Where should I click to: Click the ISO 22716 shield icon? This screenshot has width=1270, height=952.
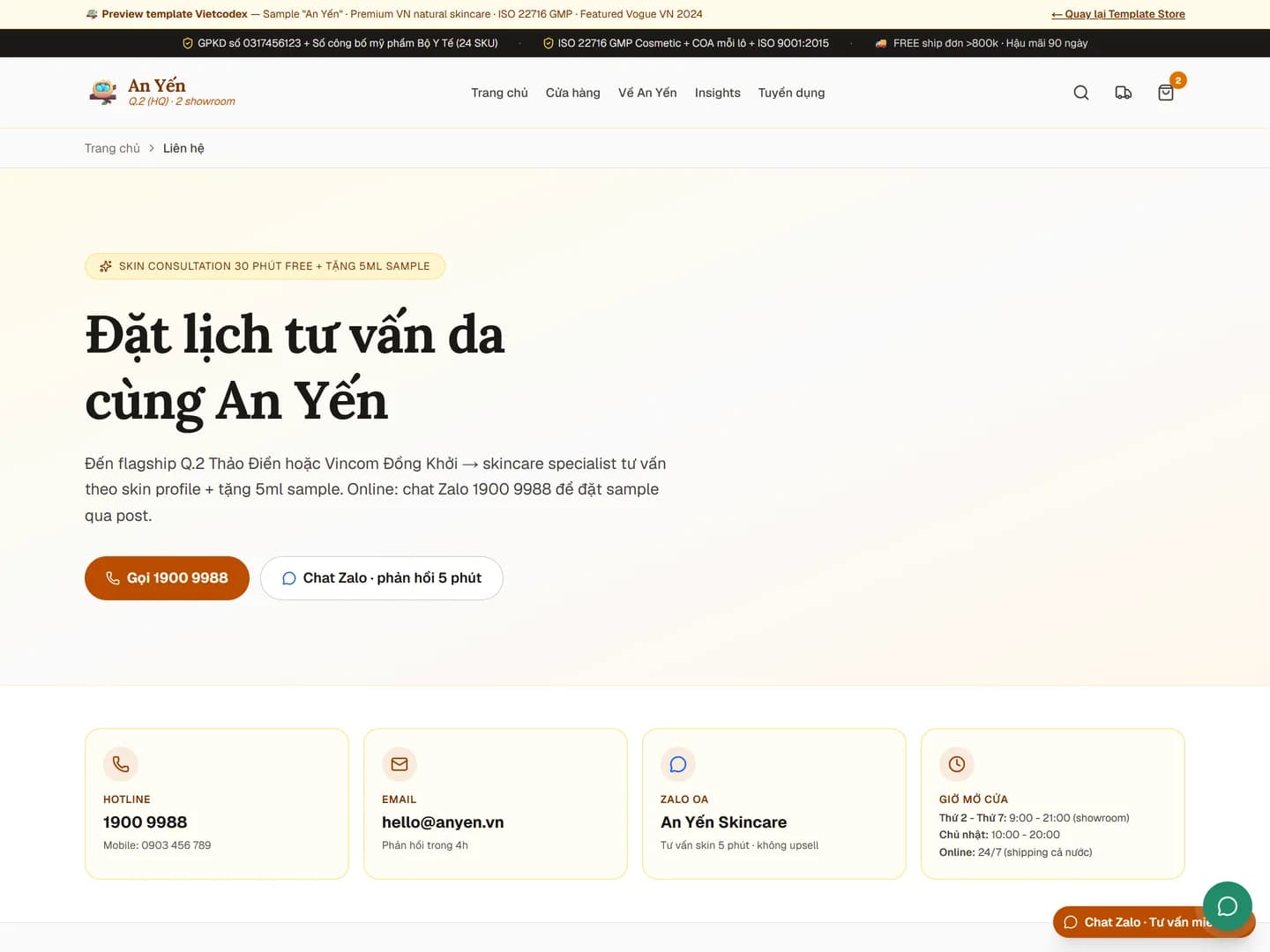[x=549, y=43]
